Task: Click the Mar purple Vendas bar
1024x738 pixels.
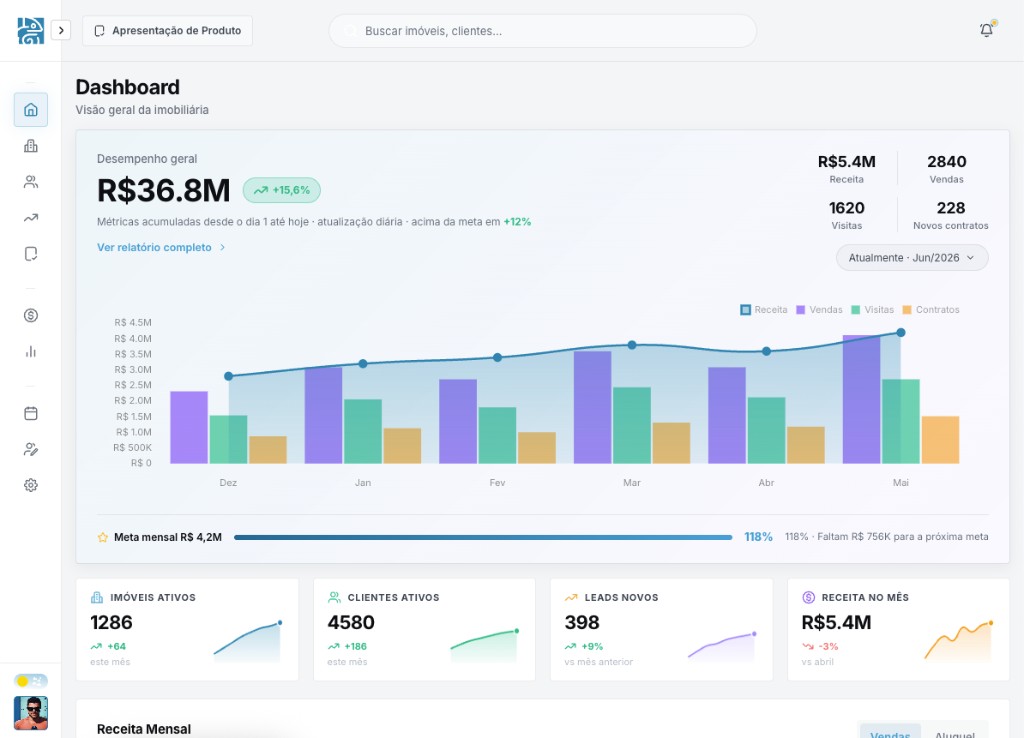Action: 592,408
